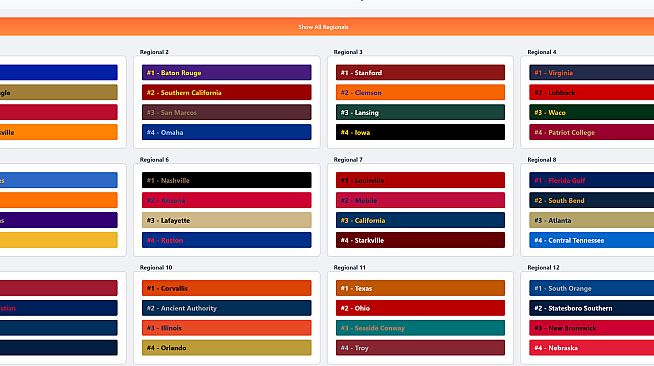Pick #1 - Virginia in Regional 4
654x366 pixels.
(591, 73)
